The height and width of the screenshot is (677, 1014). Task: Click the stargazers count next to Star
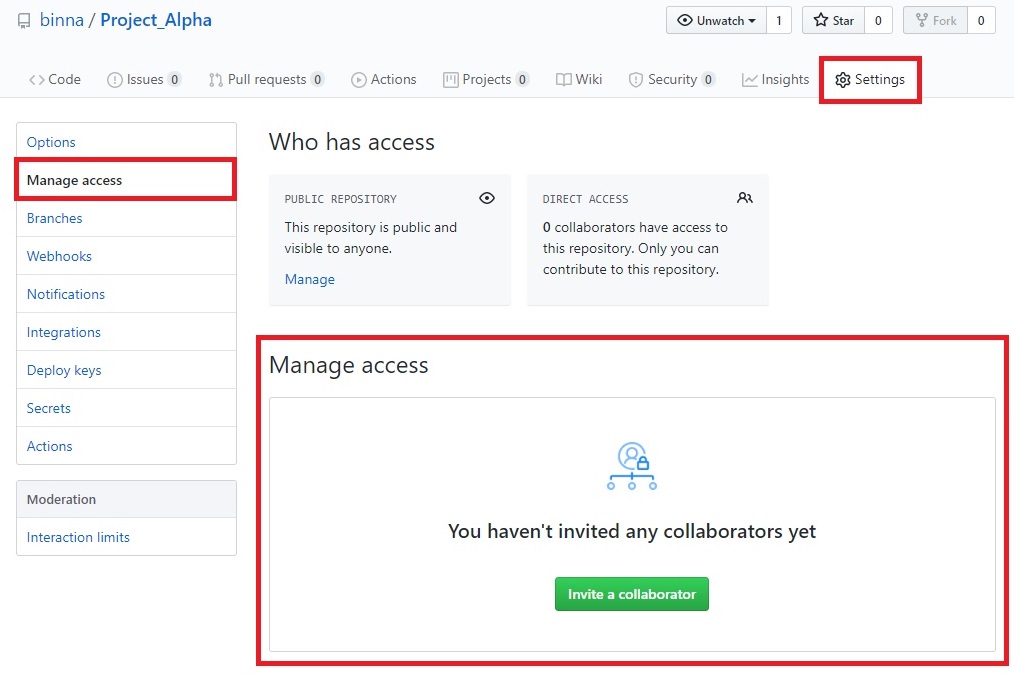pyautogui.click(x=878, y=20)
